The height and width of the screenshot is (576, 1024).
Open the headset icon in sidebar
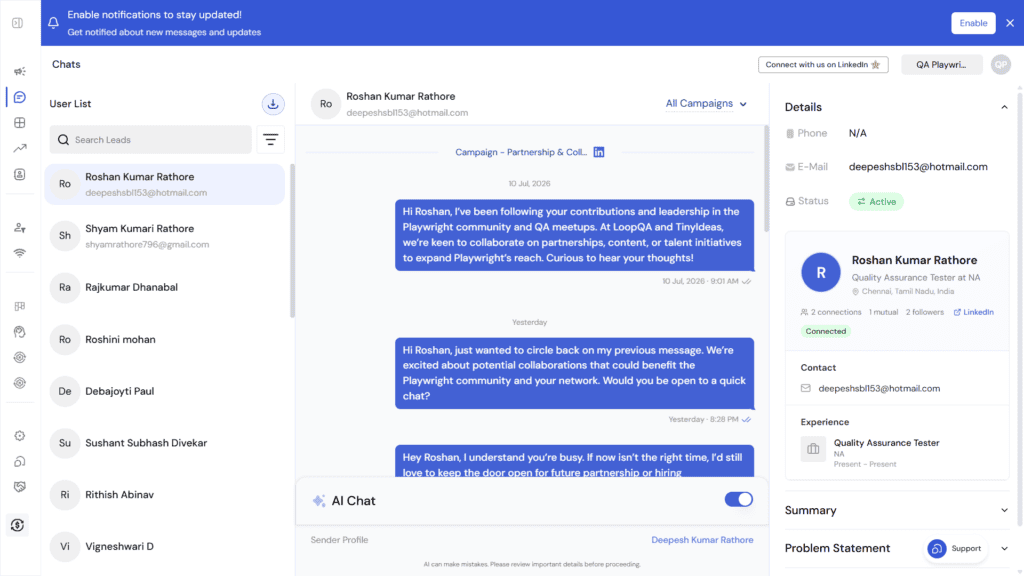pos(20,462)
